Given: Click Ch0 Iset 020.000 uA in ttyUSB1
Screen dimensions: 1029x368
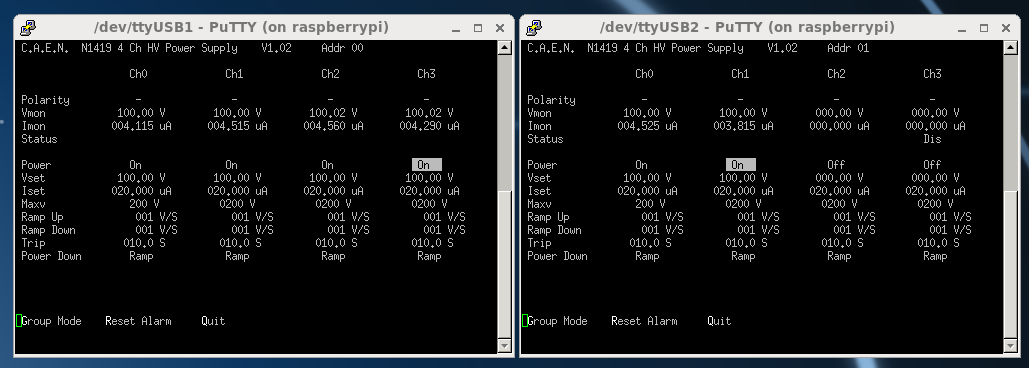Looking at the screenshot, I should [x=141, y=191].
